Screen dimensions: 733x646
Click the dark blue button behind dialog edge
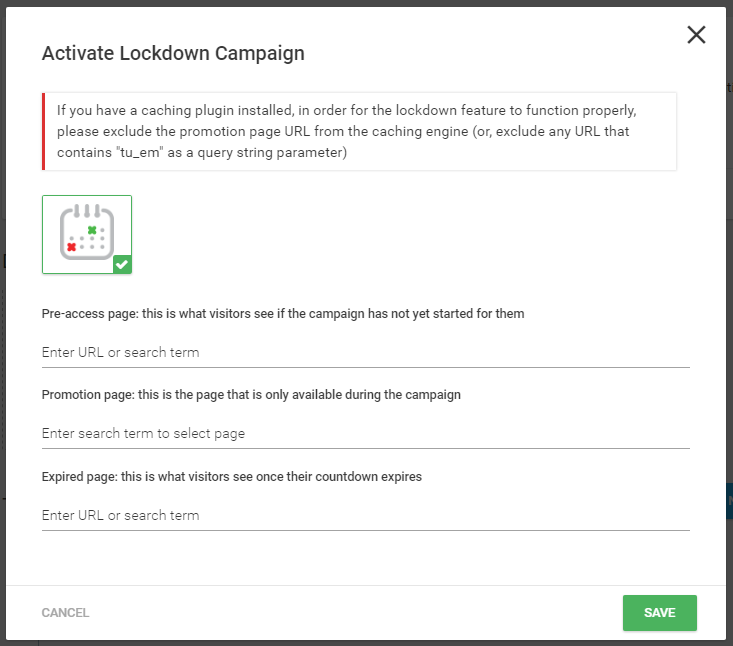click(x=730, y=501)
